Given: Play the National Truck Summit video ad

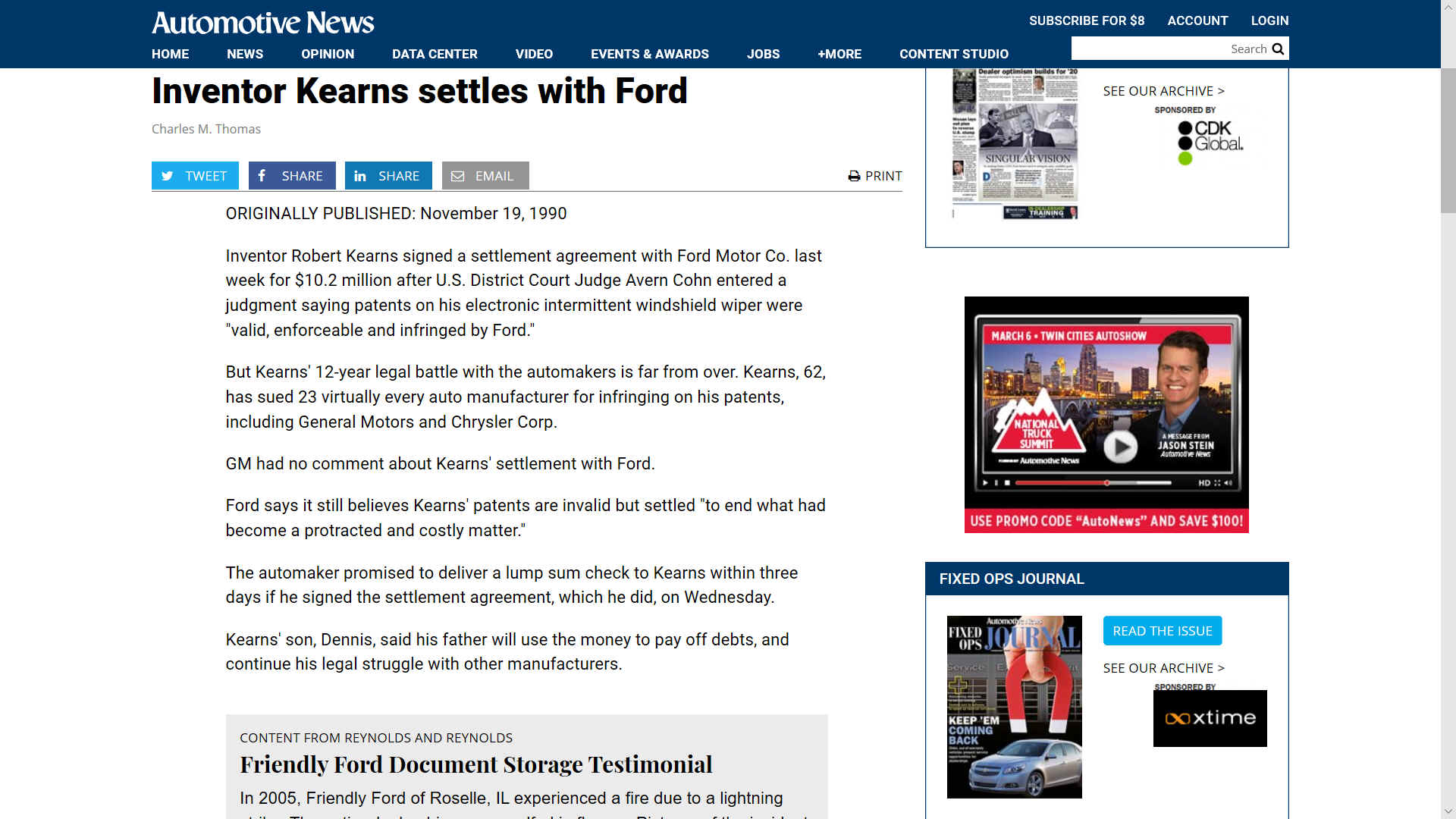Looking at the screenshot, I should point(1119,447).
